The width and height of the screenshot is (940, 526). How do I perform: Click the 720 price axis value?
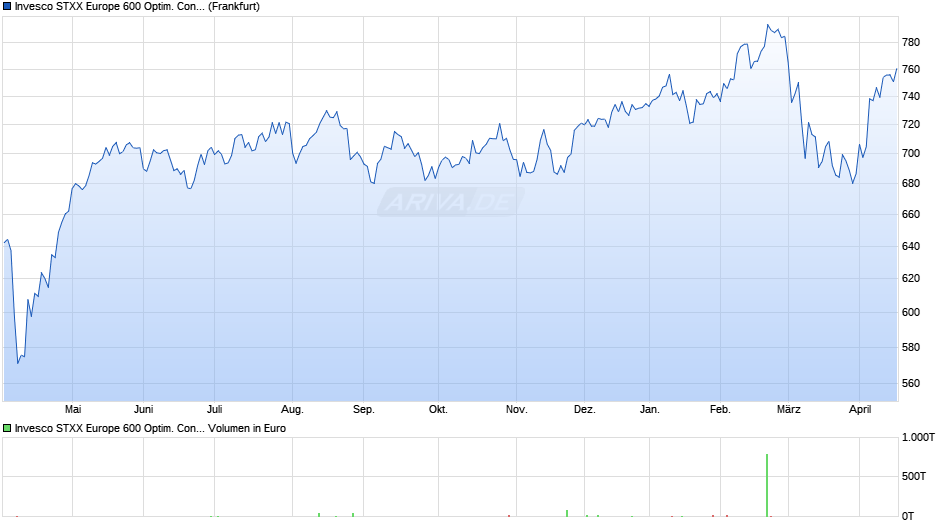pos(911,125)
